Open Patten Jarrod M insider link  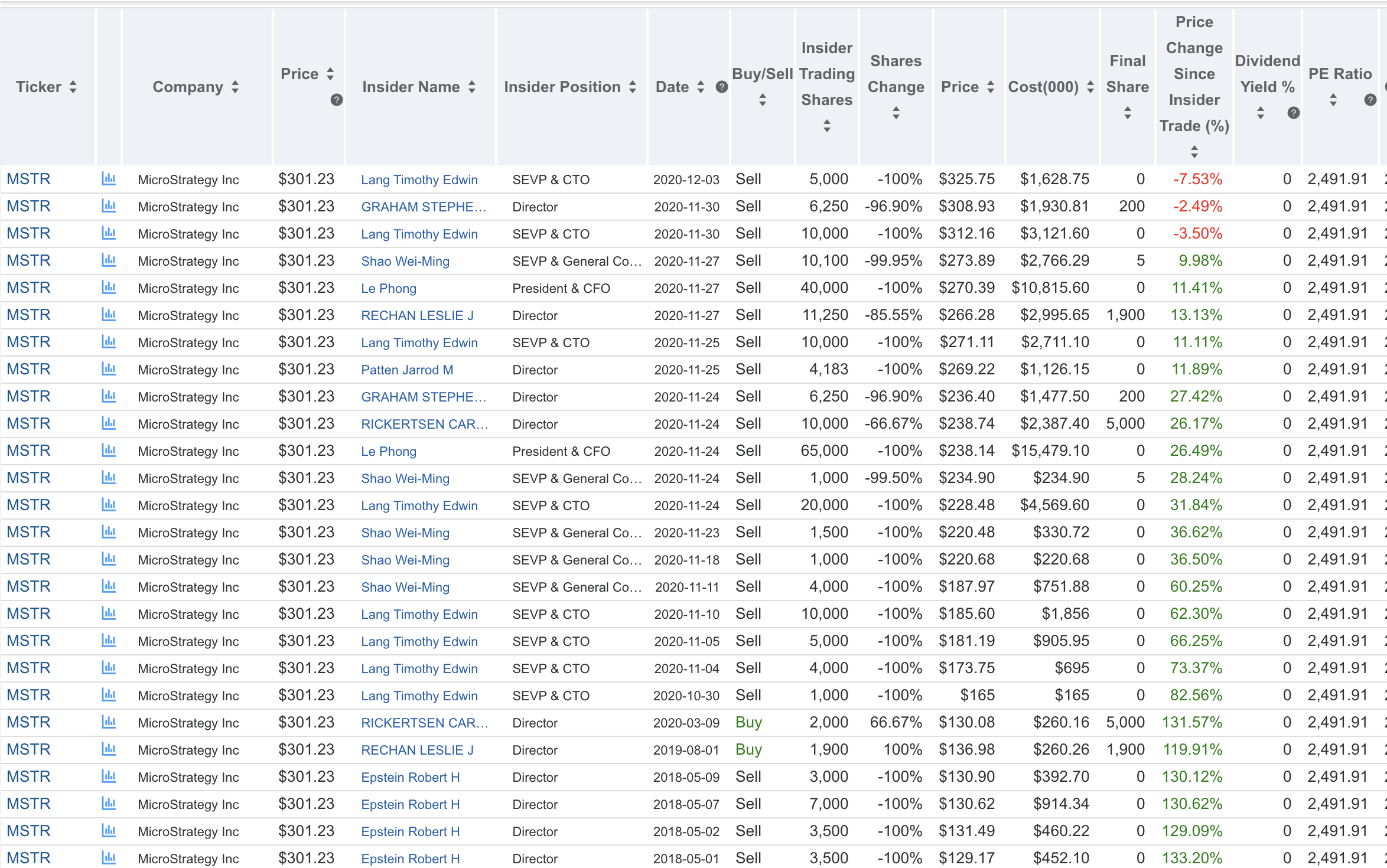pos(407,370)
